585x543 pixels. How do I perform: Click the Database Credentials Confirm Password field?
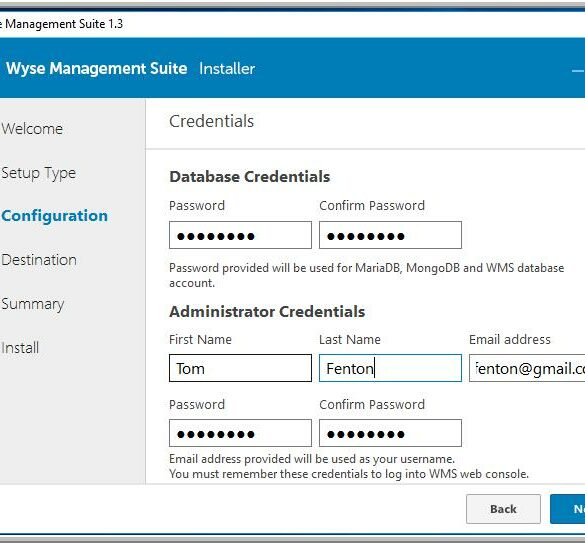click(390, 235)
